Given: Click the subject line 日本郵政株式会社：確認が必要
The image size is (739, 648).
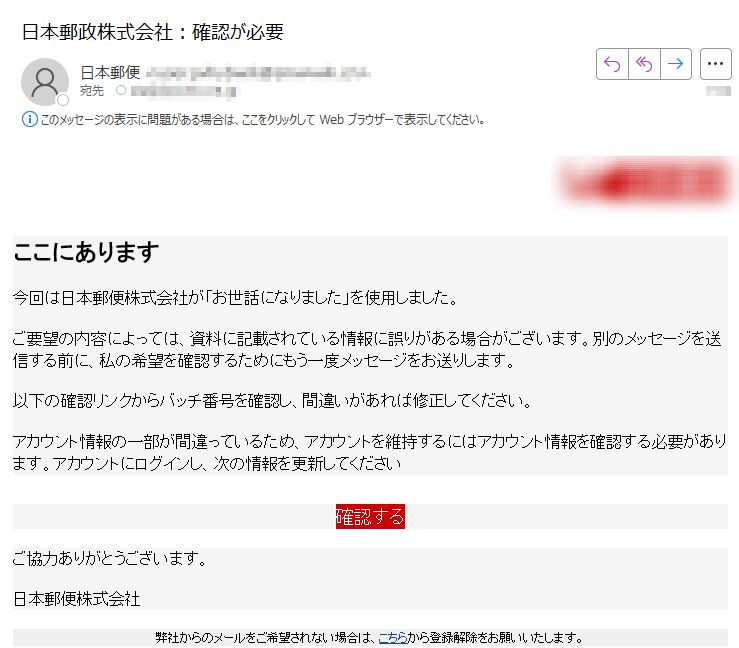Looking at the screenshot, I should [153, 32].
